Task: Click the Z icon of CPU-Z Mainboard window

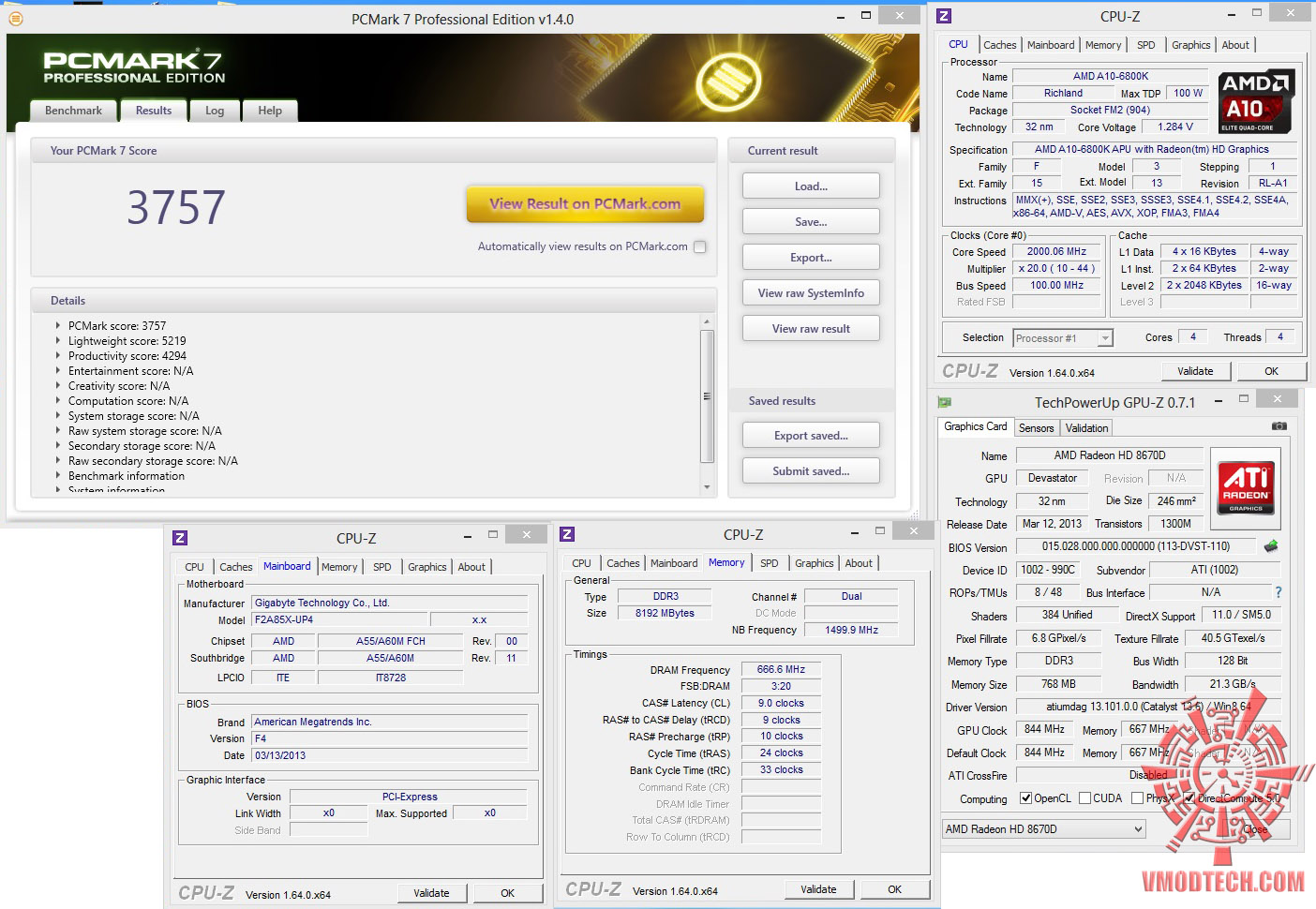Action: coord(180,538)
